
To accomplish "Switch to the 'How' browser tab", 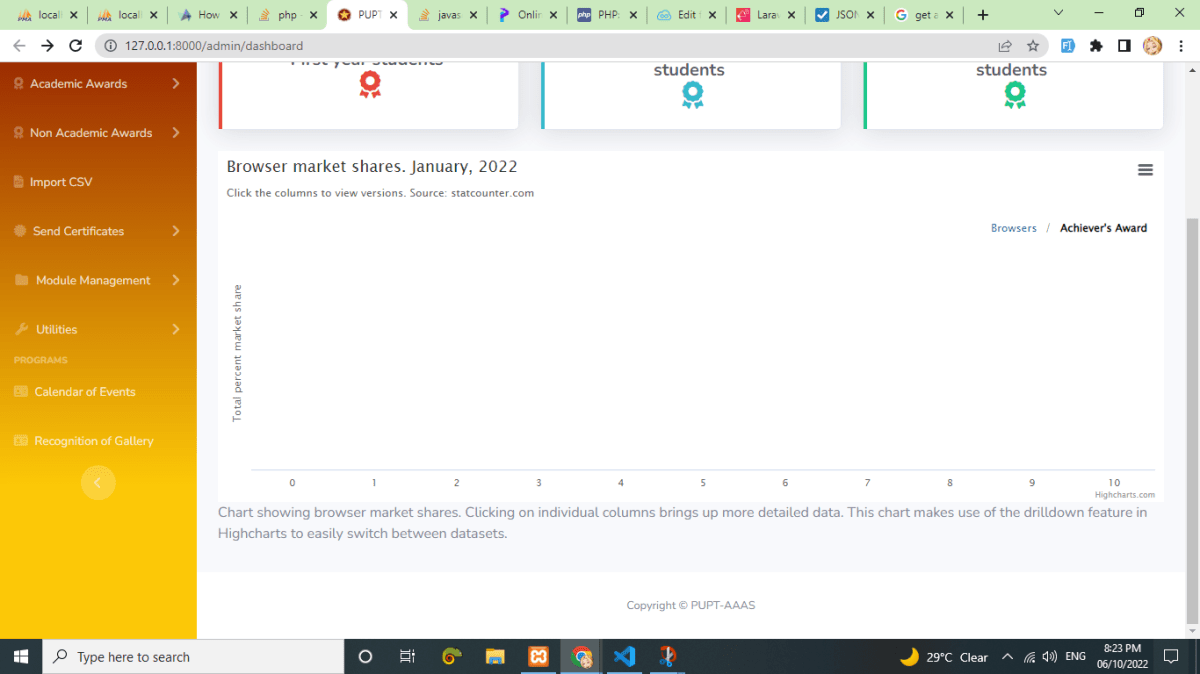I will [207, 15].
